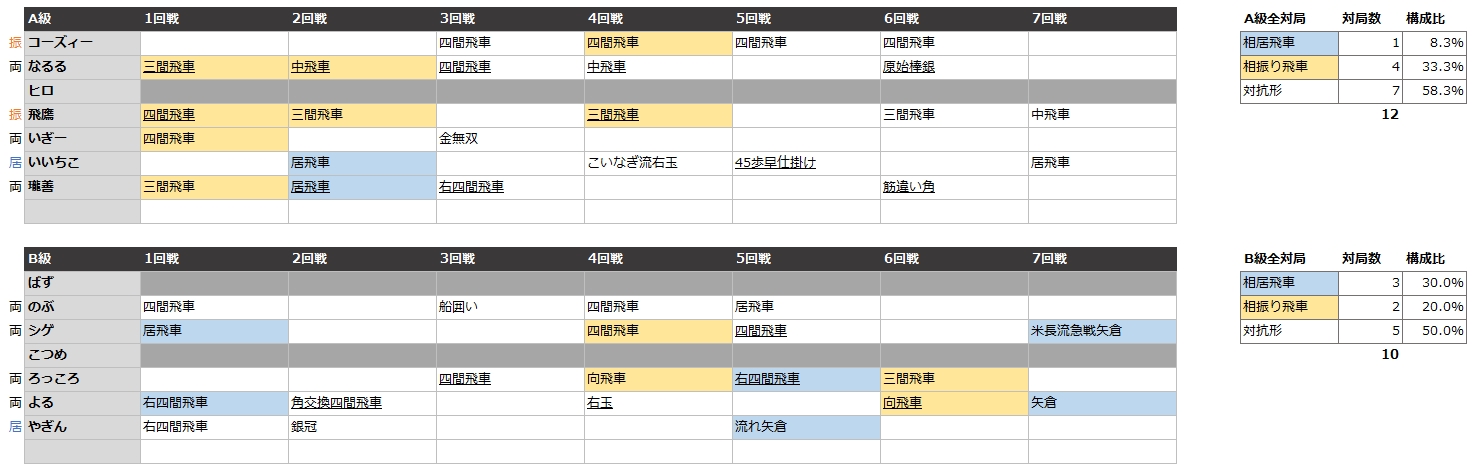Select the こいなぎ流右玉 cell
The width and height of the screenshot is (1480, 475).
tap(658, 163)
